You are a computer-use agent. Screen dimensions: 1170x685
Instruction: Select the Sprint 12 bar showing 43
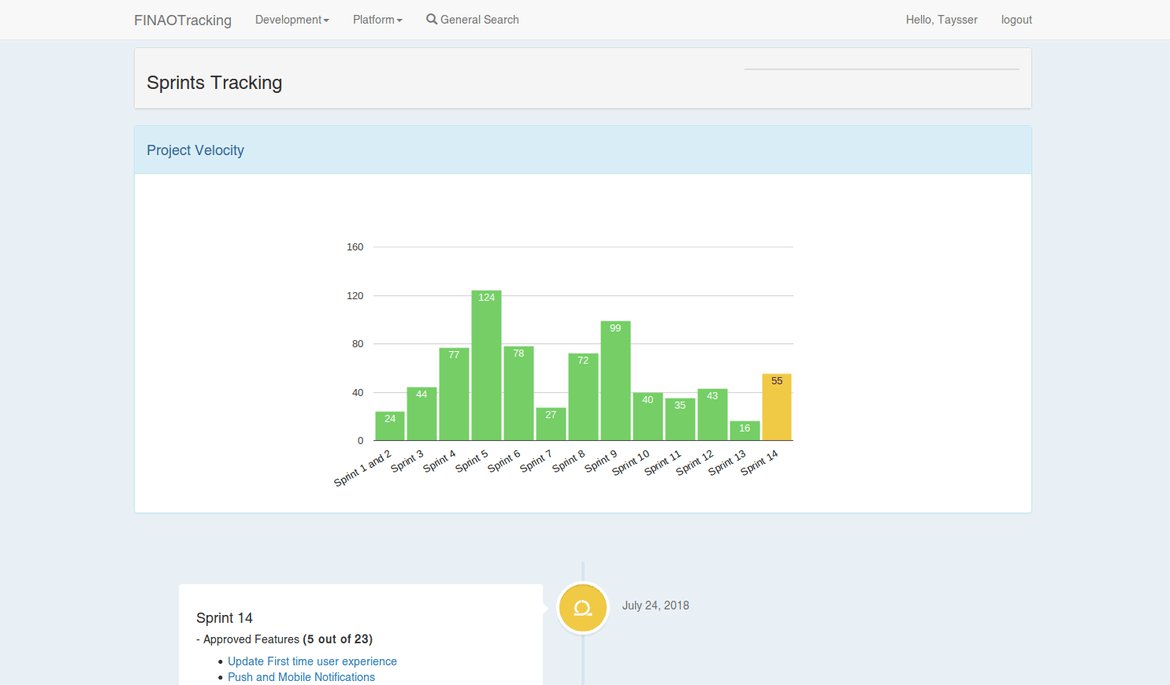pyautogui.click(x=713, y=415)
